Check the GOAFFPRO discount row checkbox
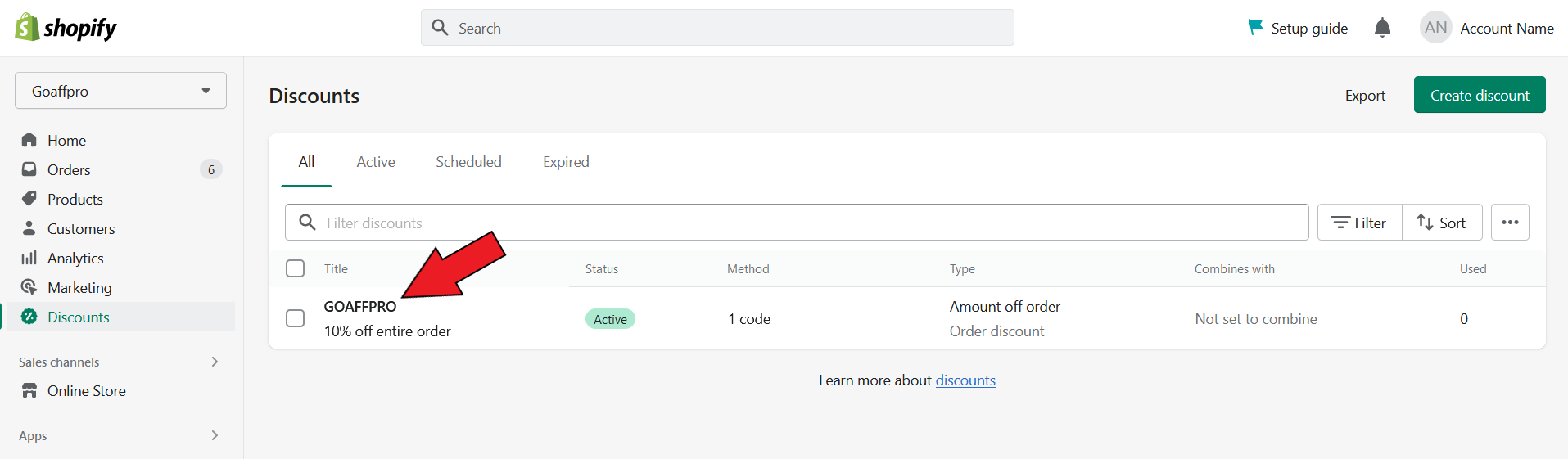Viewport: 1568px width, 459px height. [x=296, y=318]
